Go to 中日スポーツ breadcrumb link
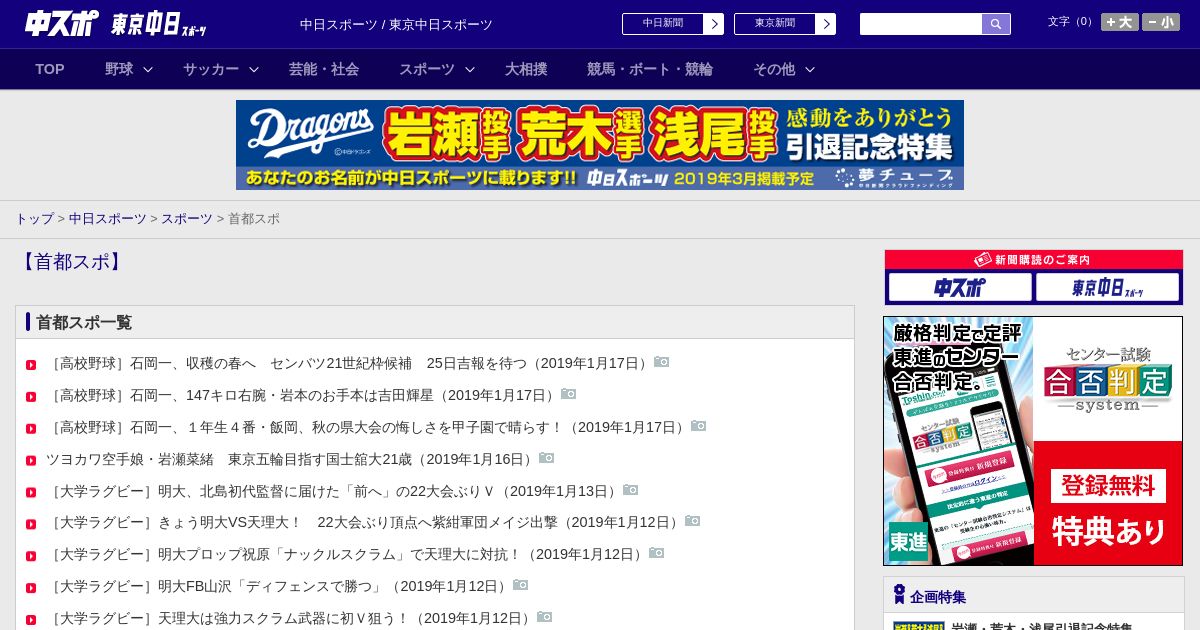Image resolution: width=1200 pixels, height=630 pixels. click(x=108, y=218)
